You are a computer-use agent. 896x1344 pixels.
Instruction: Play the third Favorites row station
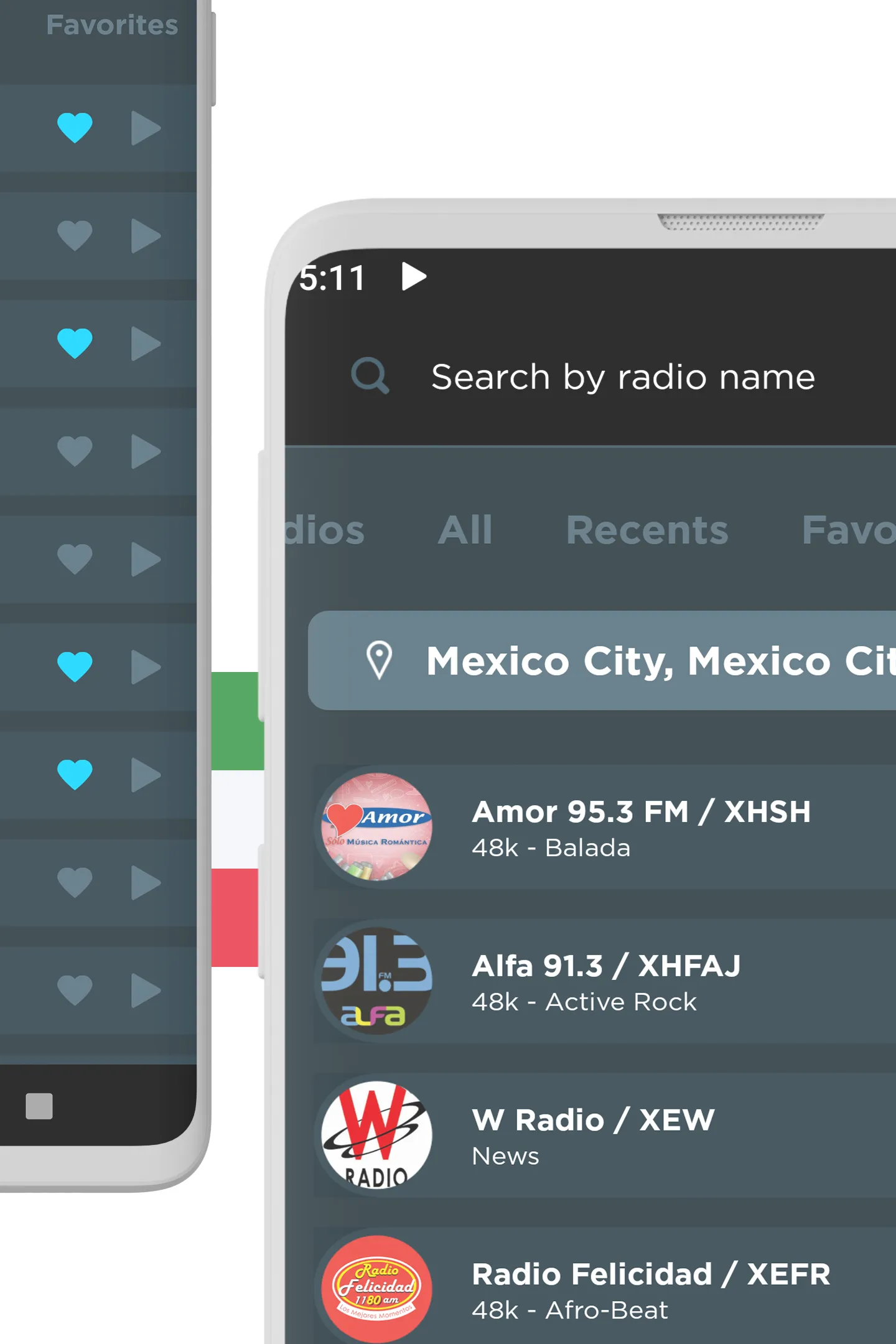[146, 343]
